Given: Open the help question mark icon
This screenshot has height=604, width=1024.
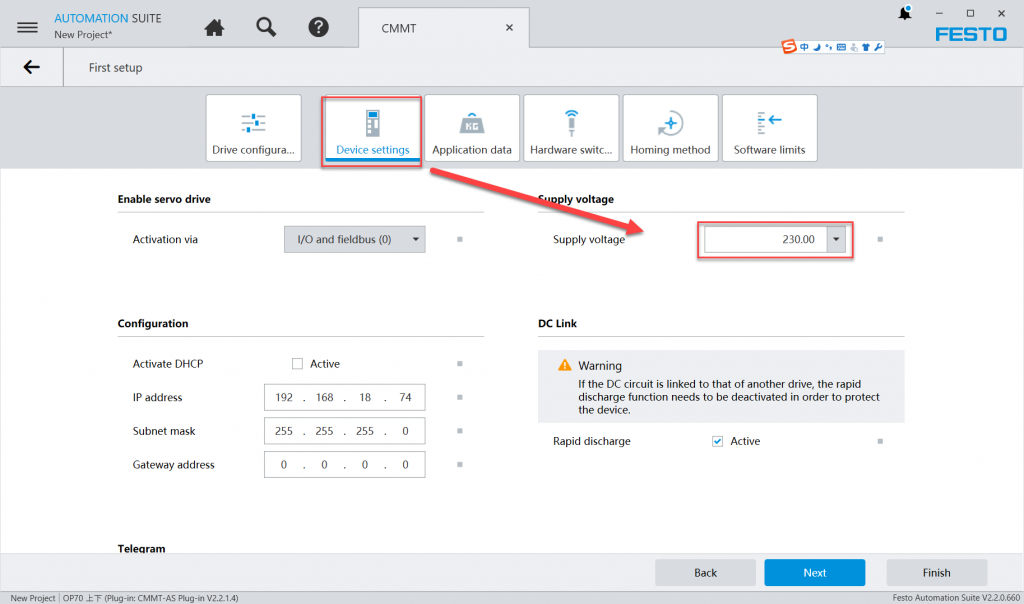Looking at the screenshot, I should click(x=318, y=27).
